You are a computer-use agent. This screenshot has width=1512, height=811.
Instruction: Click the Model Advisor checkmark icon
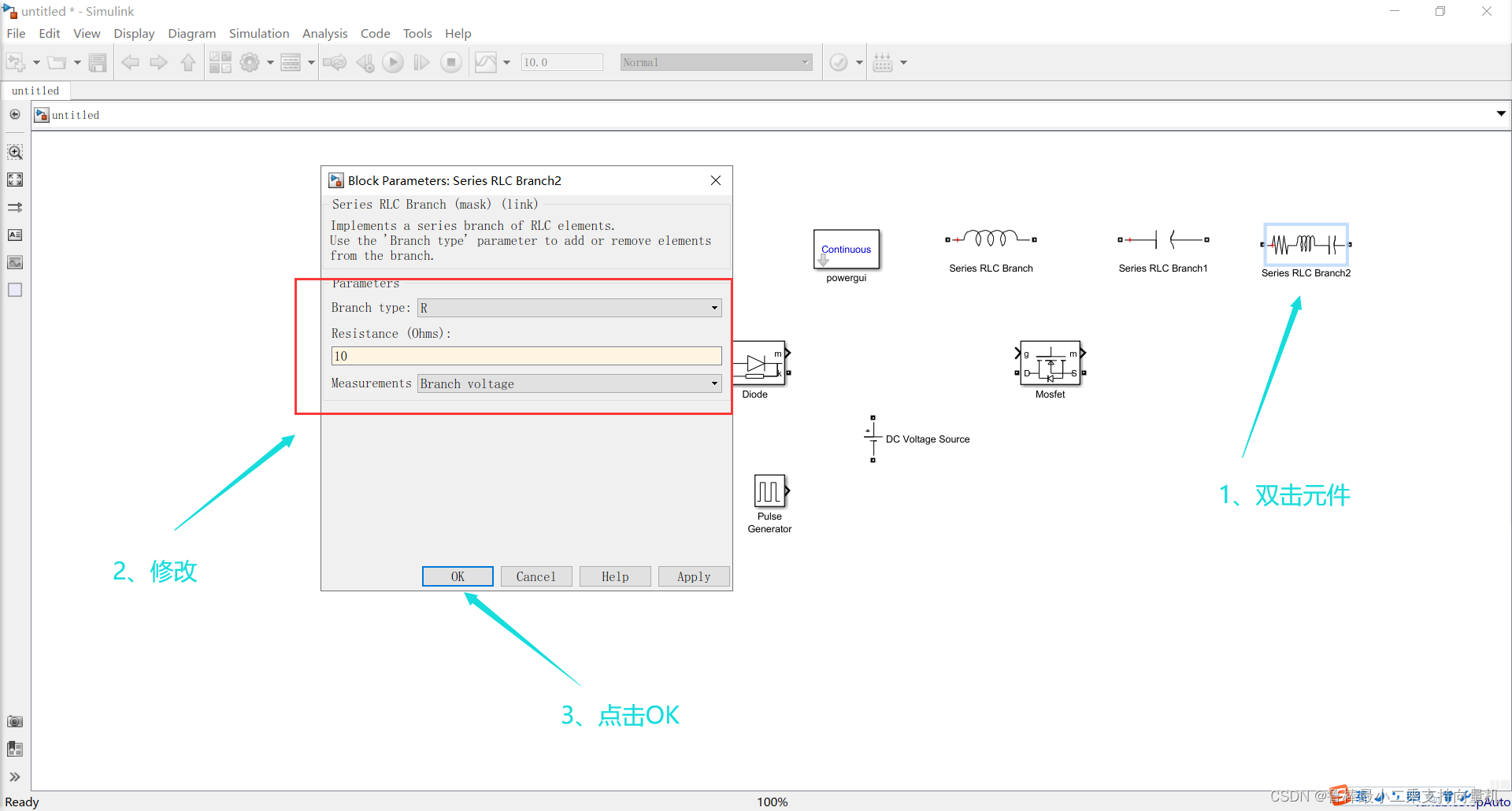point(839,62)
